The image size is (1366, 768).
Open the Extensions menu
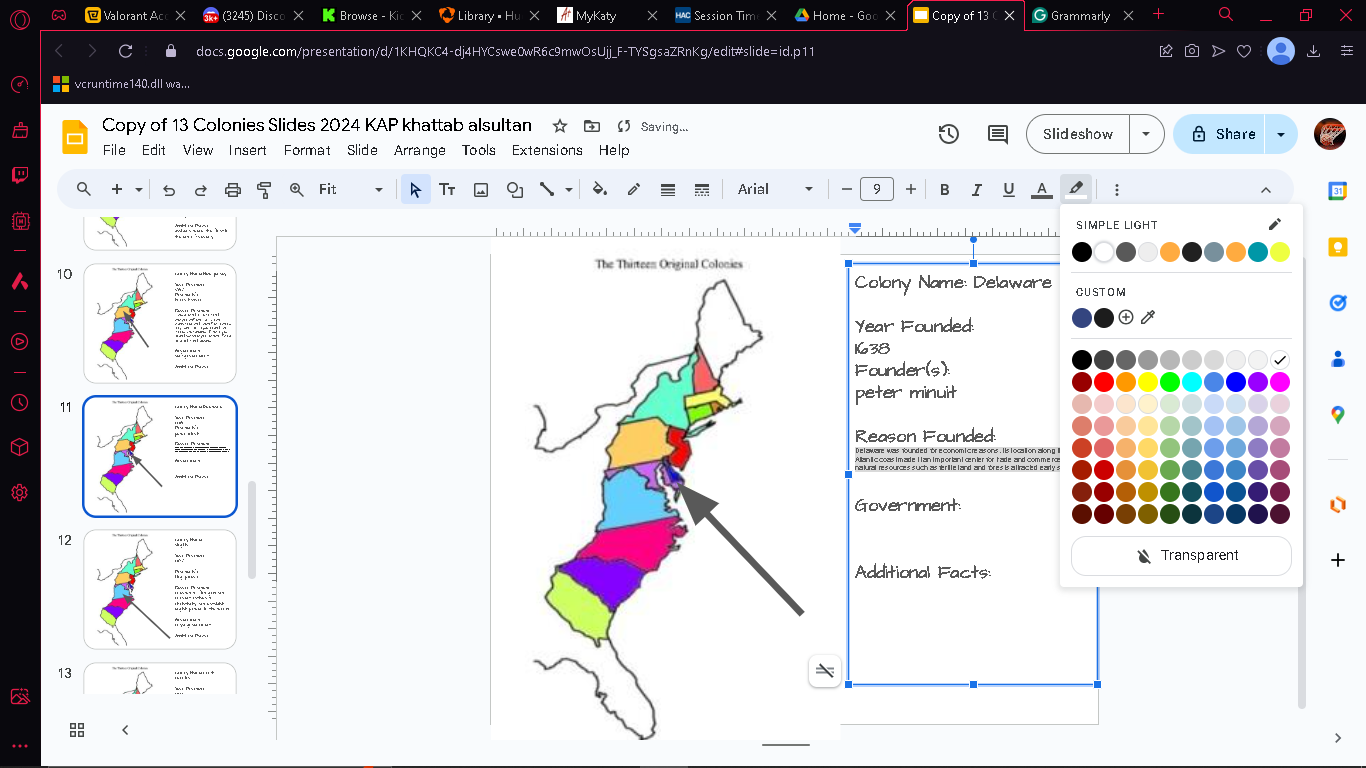click(x=547, y=150)
